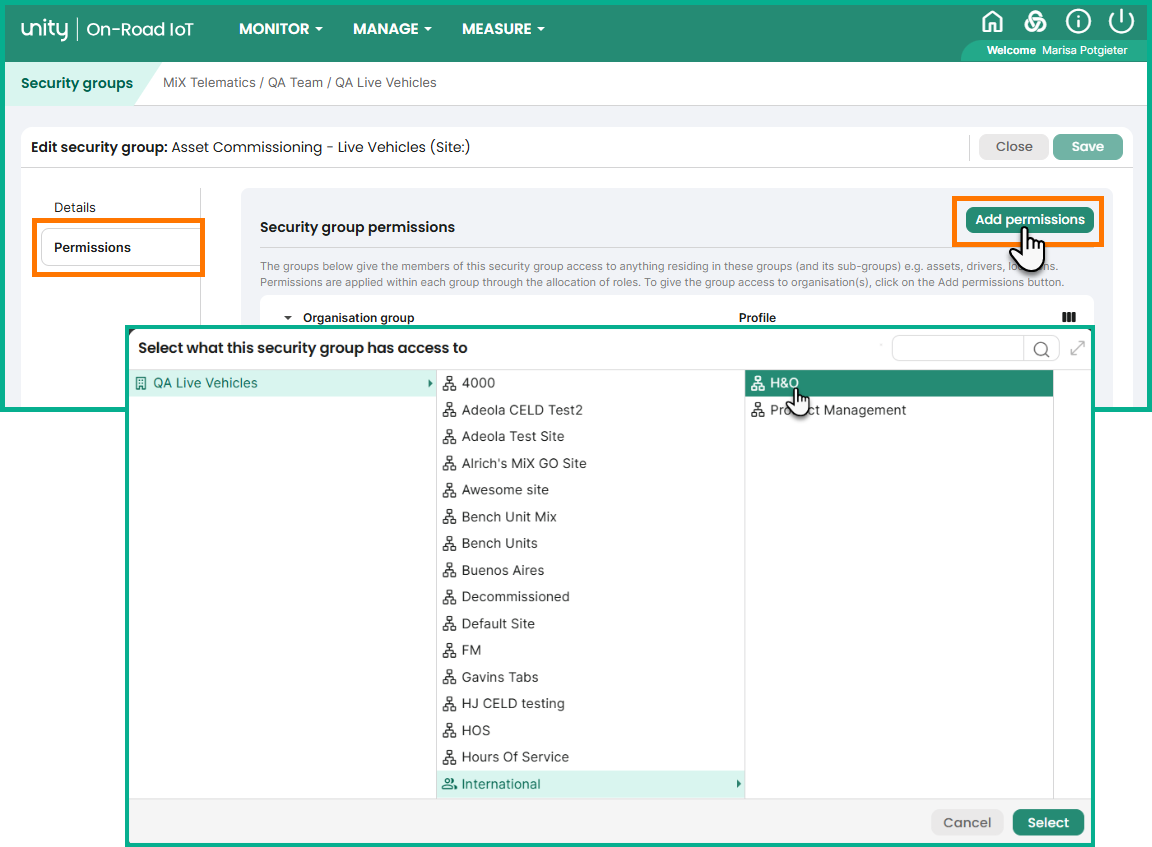Open the home icon in the header
Screen dimensions: 1152x847
tap(992, 22)
